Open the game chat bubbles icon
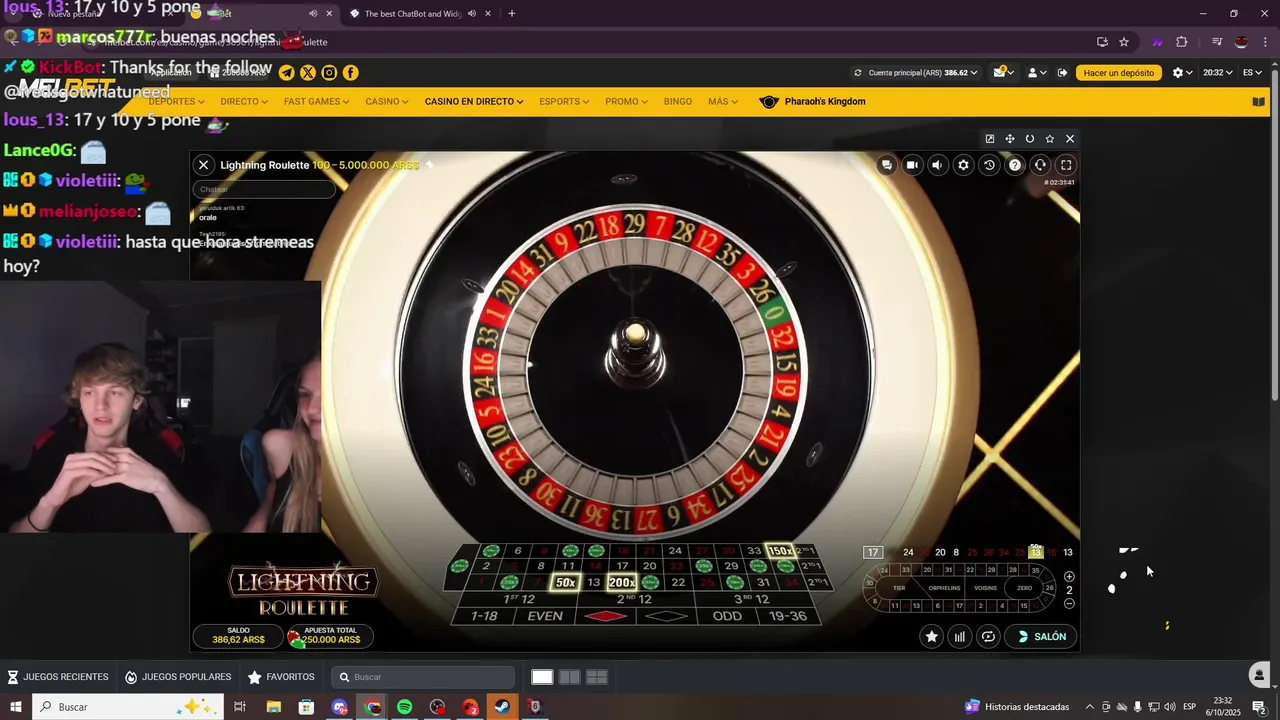This screenshot has height=720, width=1280. [x=886, y=165]
